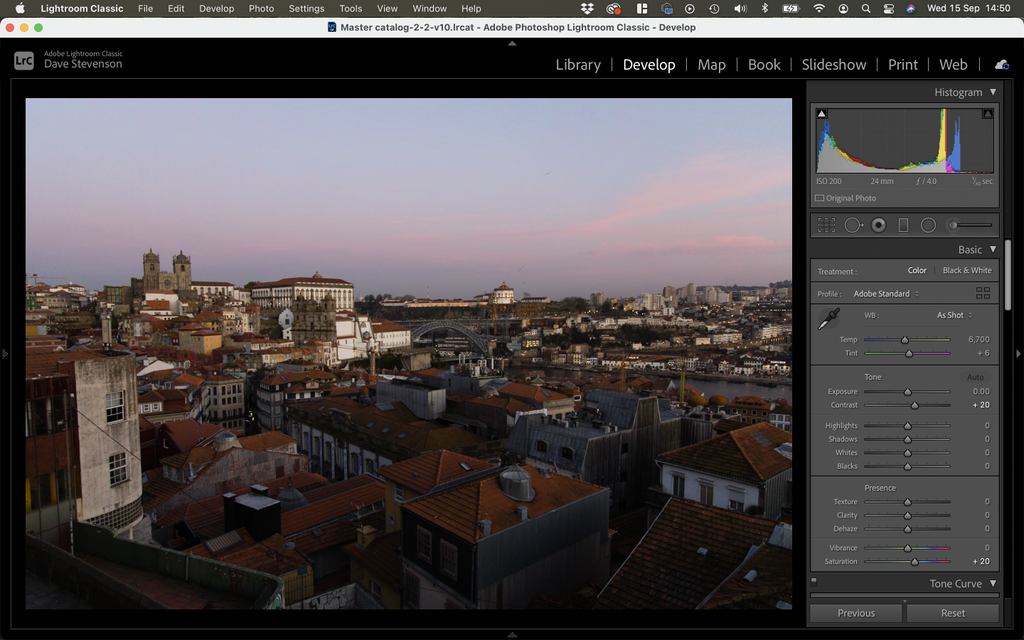Screen dimensions: 1024x640
Task: Switch to the Slideshow module
Action: 834,65
